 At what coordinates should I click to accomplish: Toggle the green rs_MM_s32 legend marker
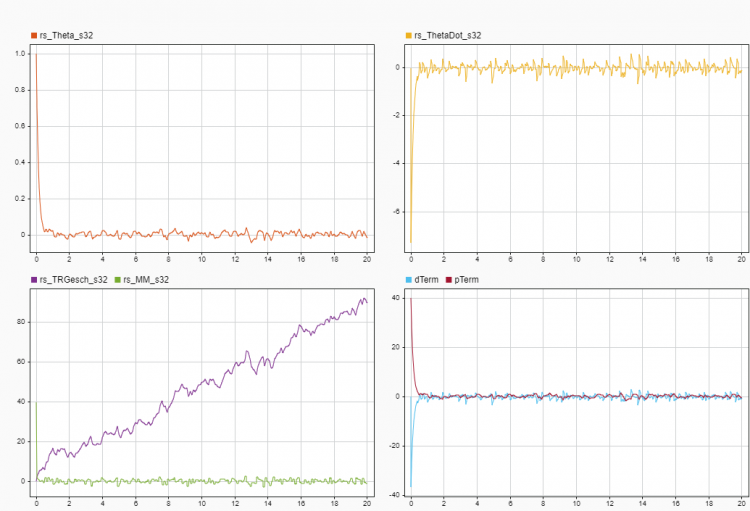point(120,280)
